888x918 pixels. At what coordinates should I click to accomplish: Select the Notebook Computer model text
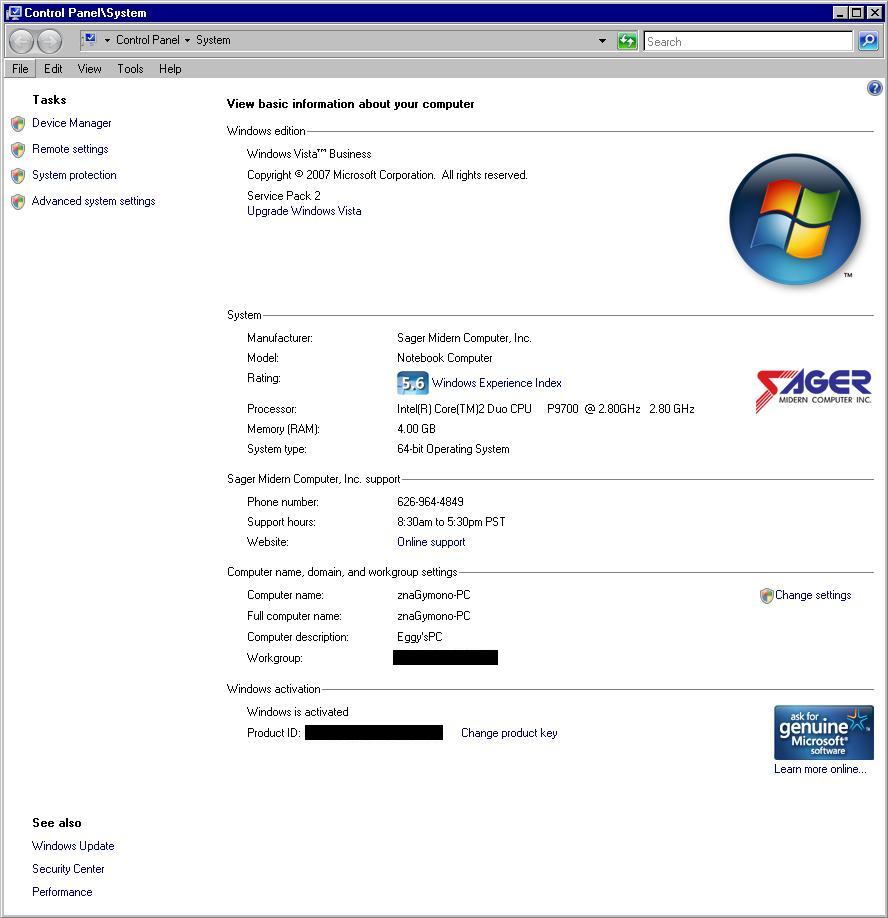[x=444, y=358]
